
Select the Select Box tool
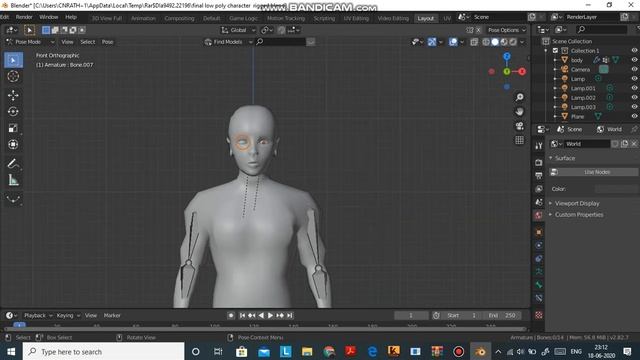click(13, 60)
